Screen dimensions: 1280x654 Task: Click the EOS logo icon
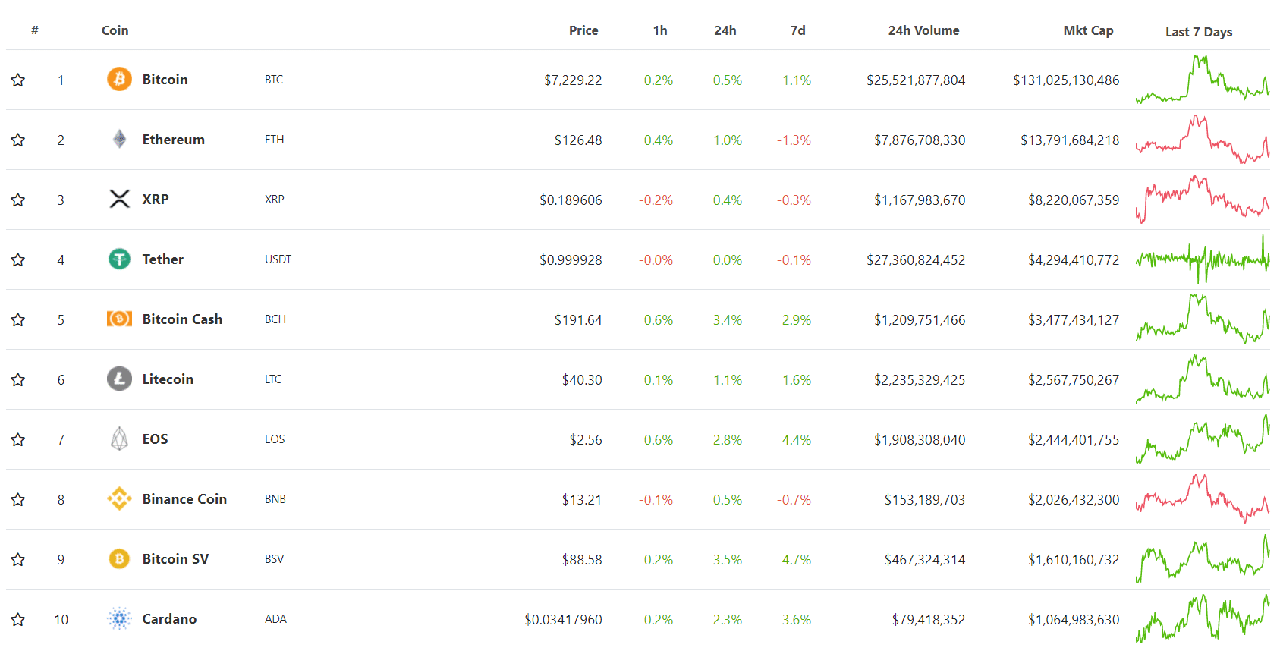point(119,439)
